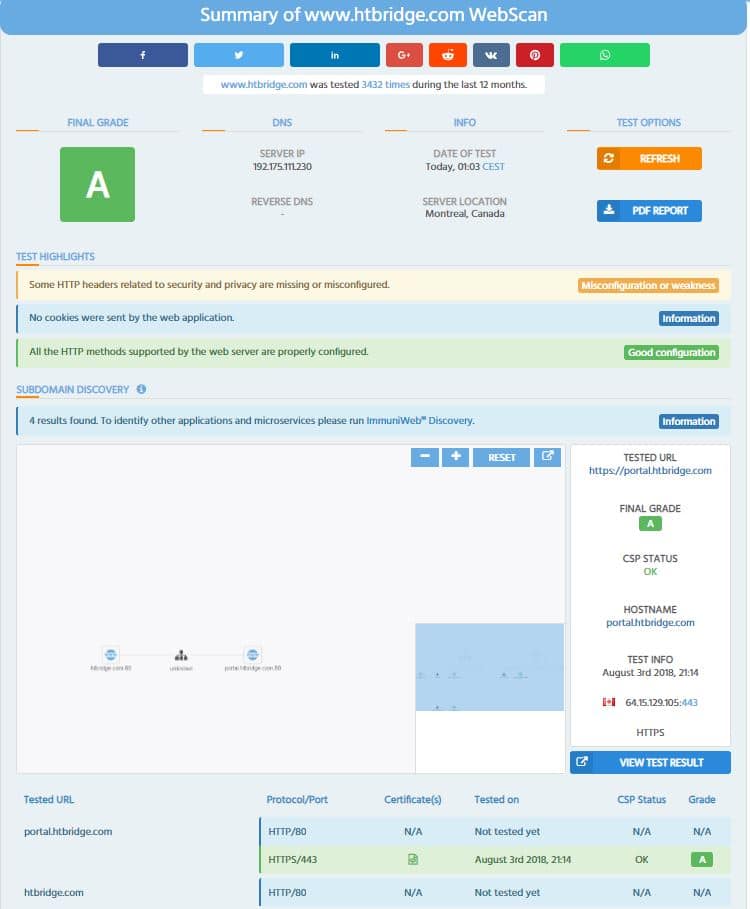Click Information badge in Subdomain Discovery
This screenshot has height=909, width=750.
tap(689, 421)
